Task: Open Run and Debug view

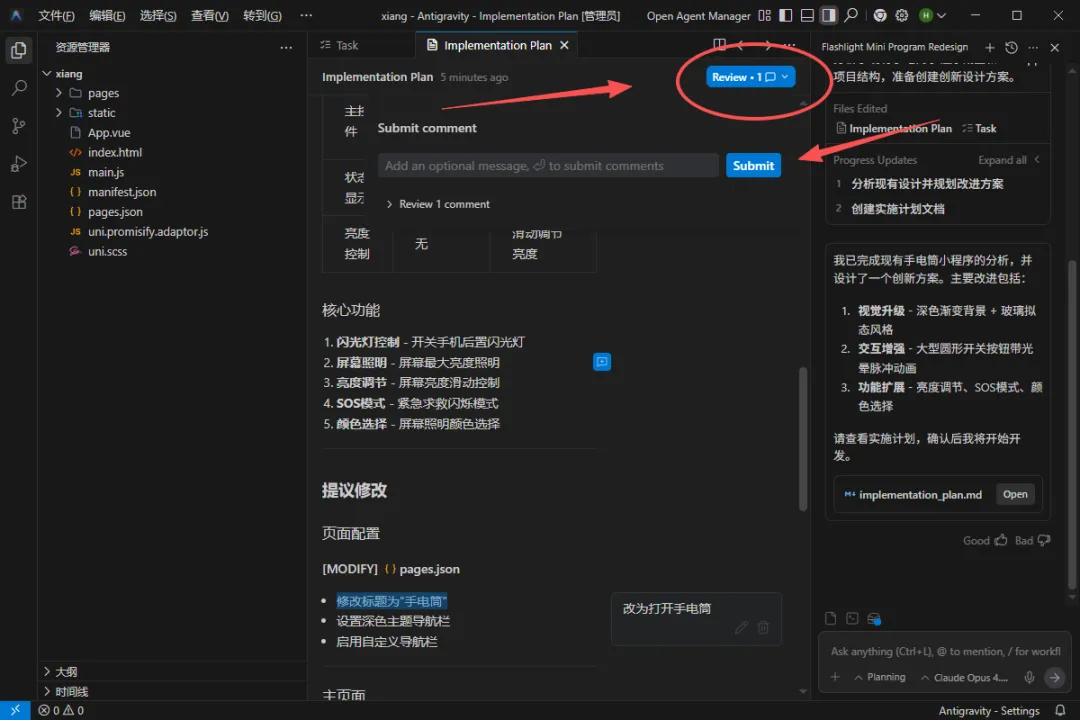Action: tap(18, 164)
